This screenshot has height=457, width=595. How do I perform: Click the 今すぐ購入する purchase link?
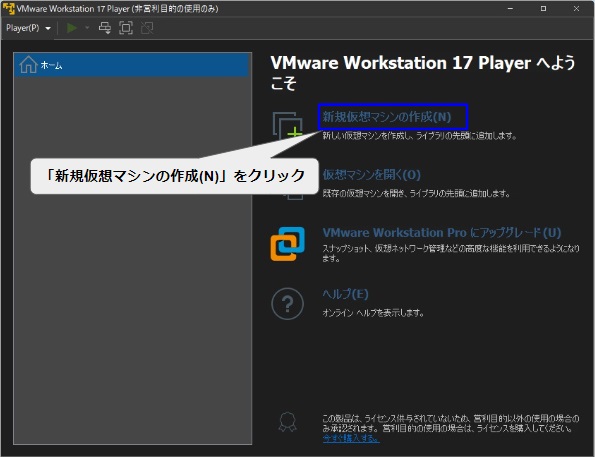351,438
